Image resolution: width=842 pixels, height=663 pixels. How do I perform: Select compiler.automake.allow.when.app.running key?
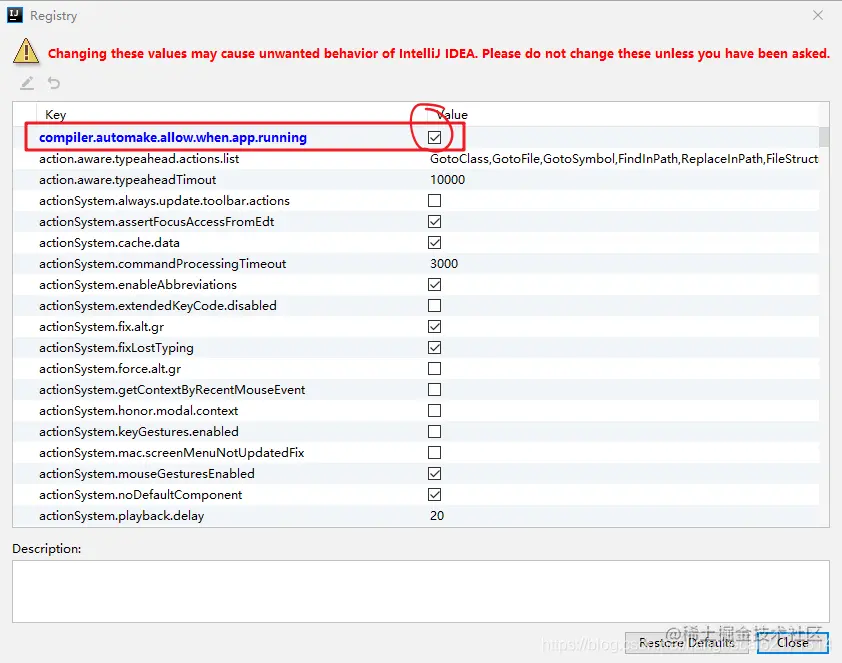(x=172, y=137)
